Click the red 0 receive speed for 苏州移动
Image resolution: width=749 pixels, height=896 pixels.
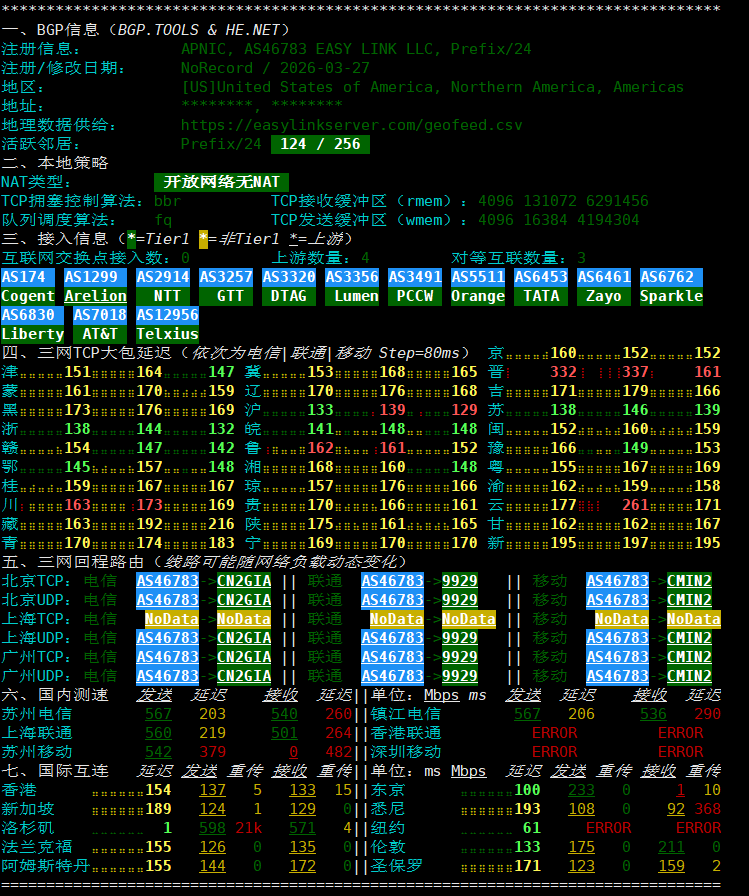tap(294, 752)
